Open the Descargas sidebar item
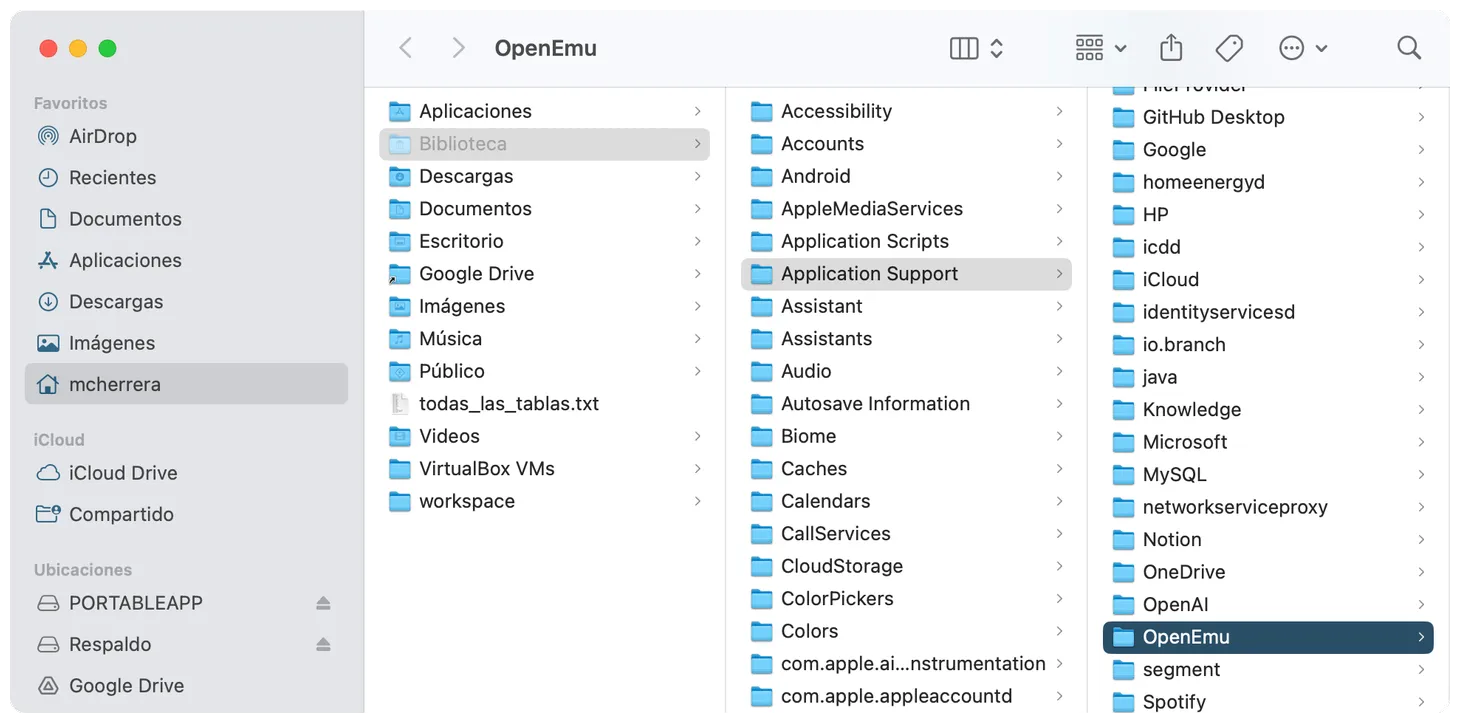Image resolution: width=1460 pixels, height=723 pixels. [x=115, y=301]
